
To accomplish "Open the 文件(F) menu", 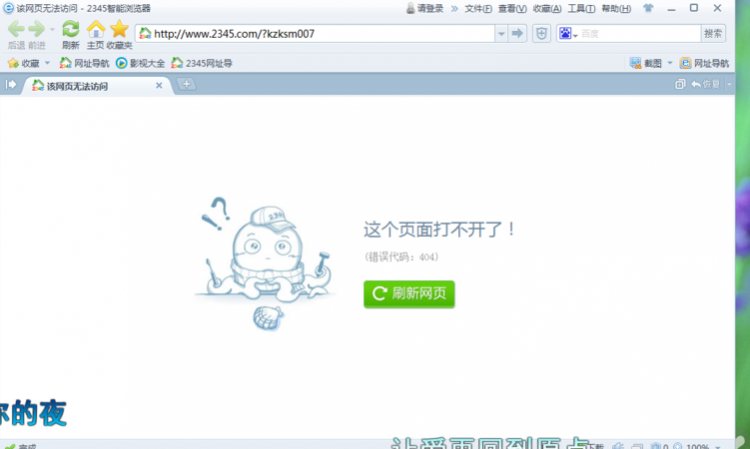I will (x=478, y=9).
